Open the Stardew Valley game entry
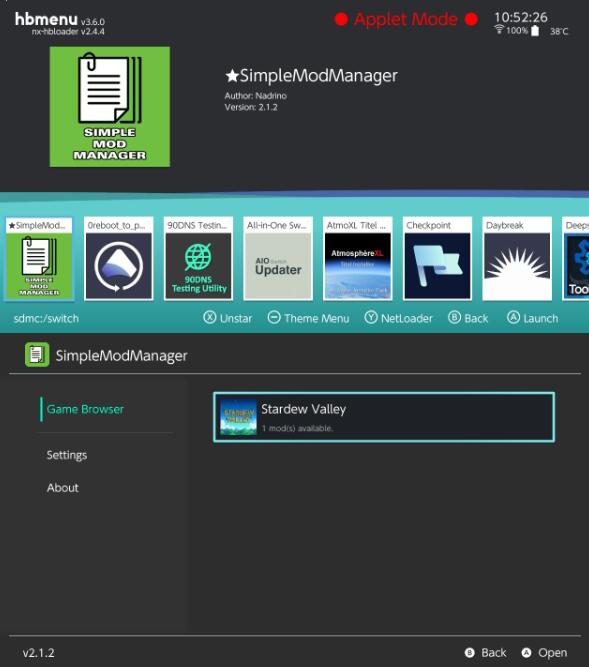This screenshot has height=667, width=589. [x=384, y=417]
